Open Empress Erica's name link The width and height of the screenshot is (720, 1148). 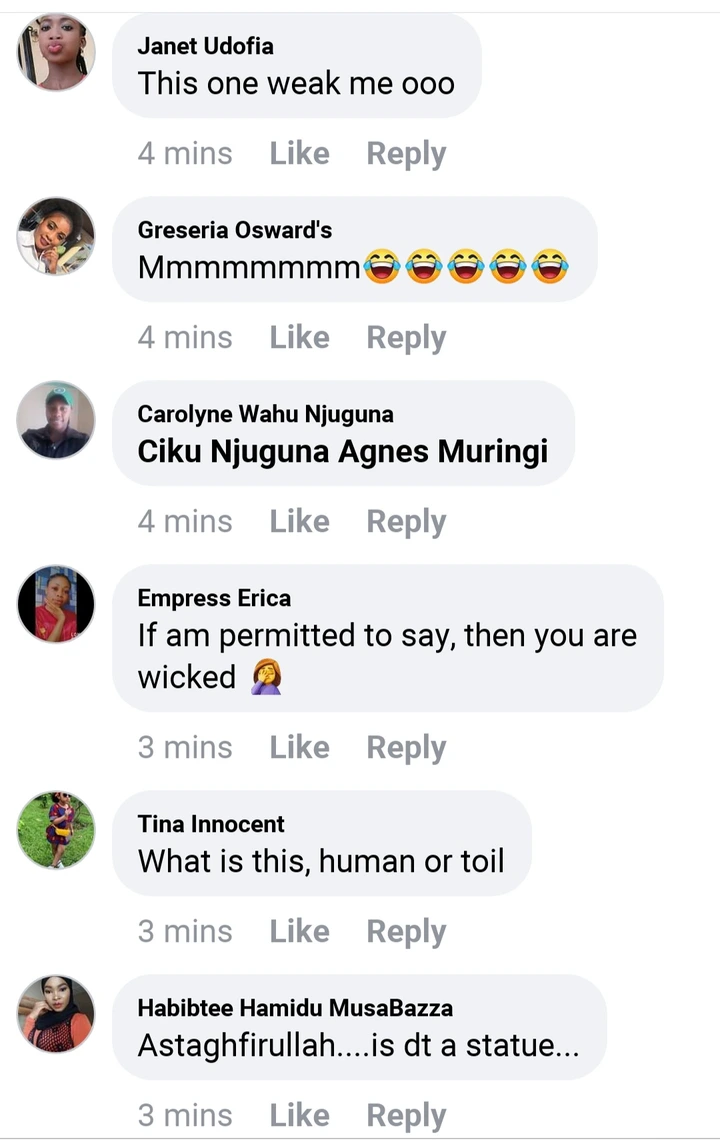214,598
